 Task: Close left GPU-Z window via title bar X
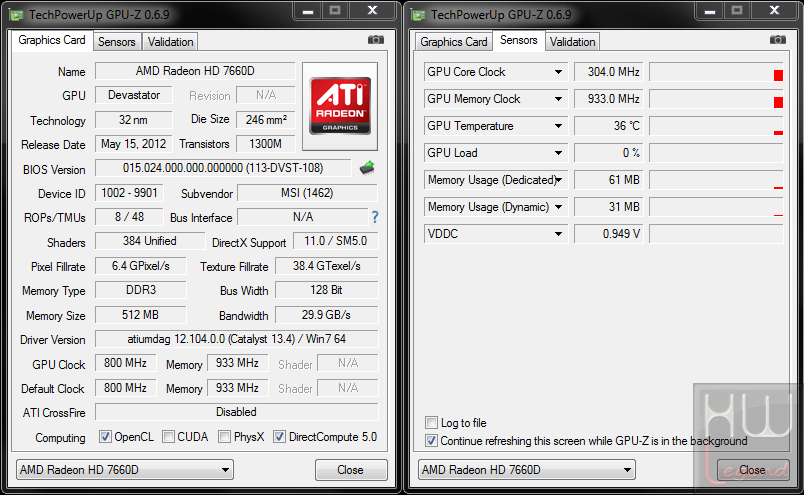(x=373, y=10)
